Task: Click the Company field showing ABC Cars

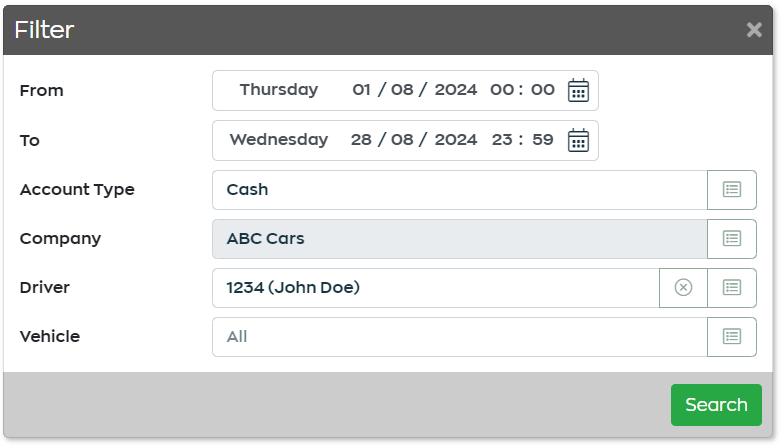Action: click(x=459, y=239)
